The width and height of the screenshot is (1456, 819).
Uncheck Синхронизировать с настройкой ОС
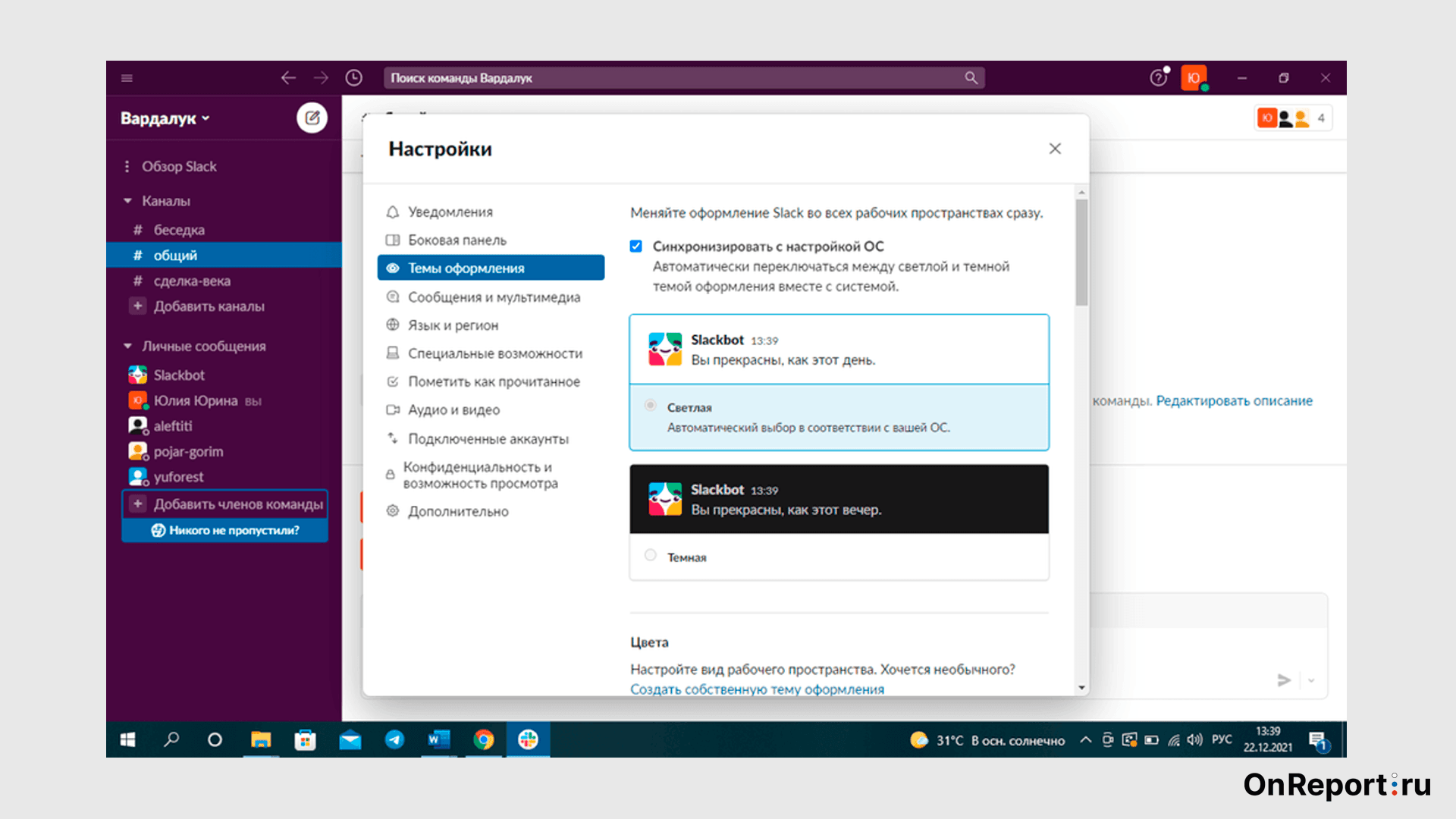(x=636, y=246)
